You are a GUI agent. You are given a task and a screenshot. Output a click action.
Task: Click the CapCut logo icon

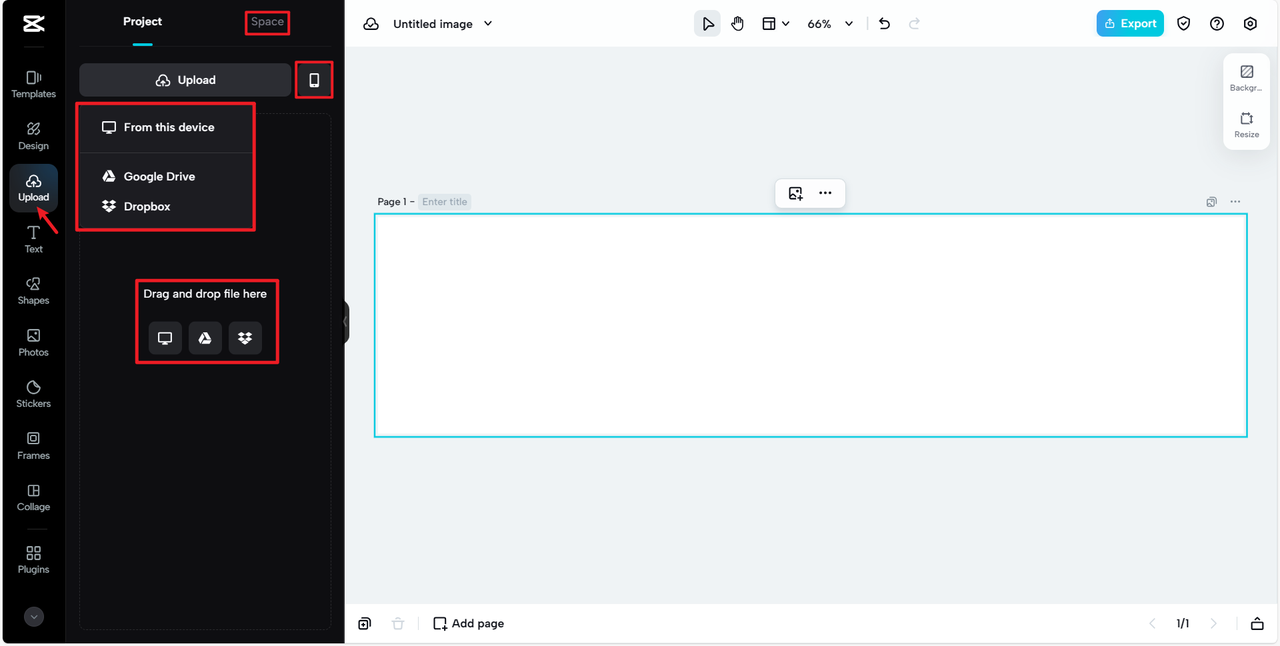33,24
